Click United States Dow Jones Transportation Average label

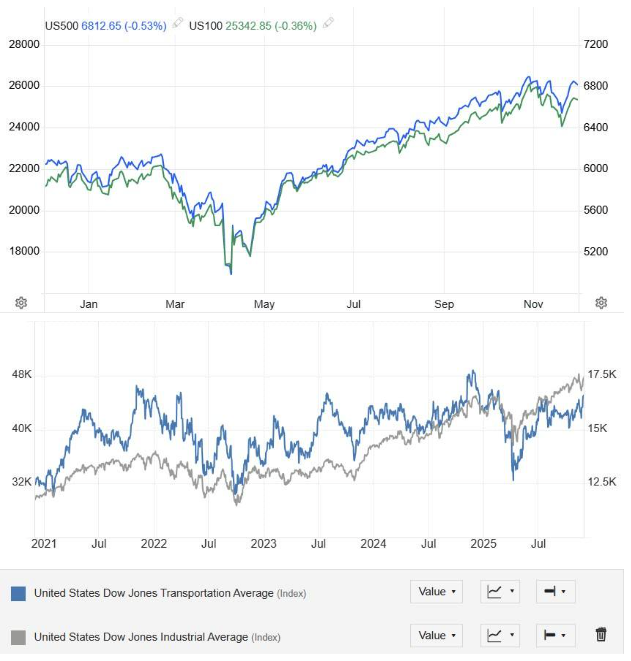[153, 593]
